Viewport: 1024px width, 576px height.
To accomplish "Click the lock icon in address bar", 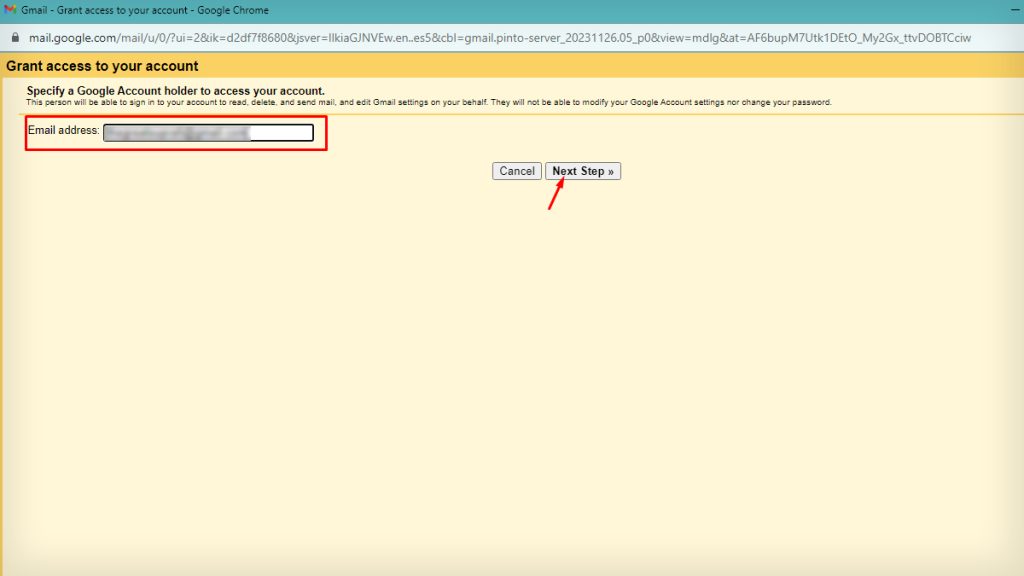I will point(15,38).
